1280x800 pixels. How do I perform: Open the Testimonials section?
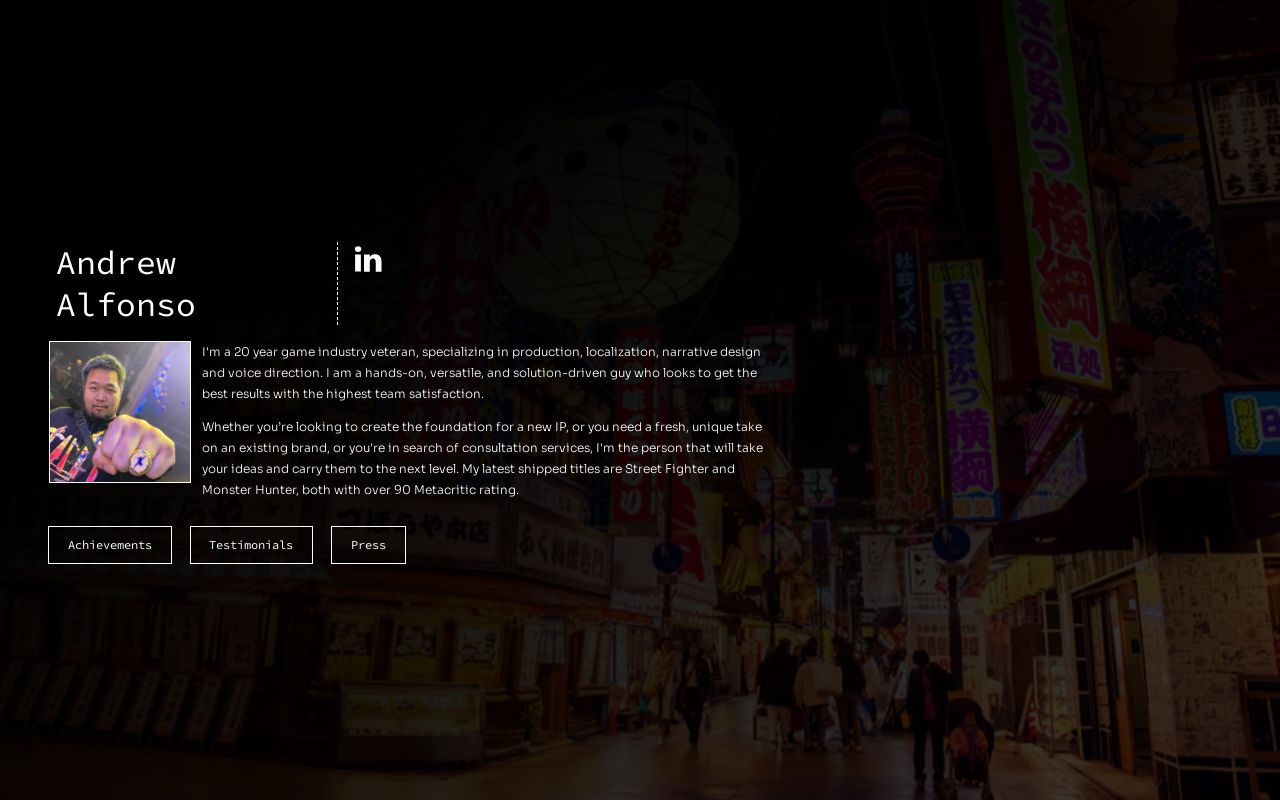[x=251, y=545]
